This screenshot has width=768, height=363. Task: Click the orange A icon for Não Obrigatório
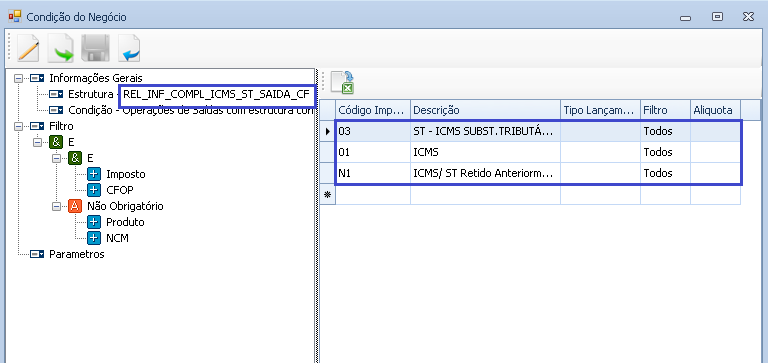click(x=75, y=206)
